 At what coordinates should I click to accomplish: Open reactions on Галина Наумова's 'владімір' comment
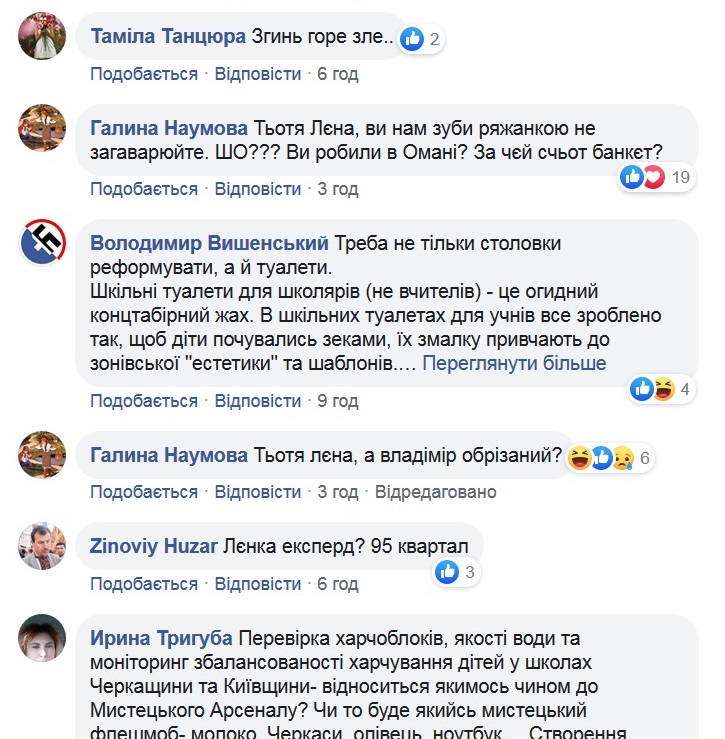[x=601, y=459]
